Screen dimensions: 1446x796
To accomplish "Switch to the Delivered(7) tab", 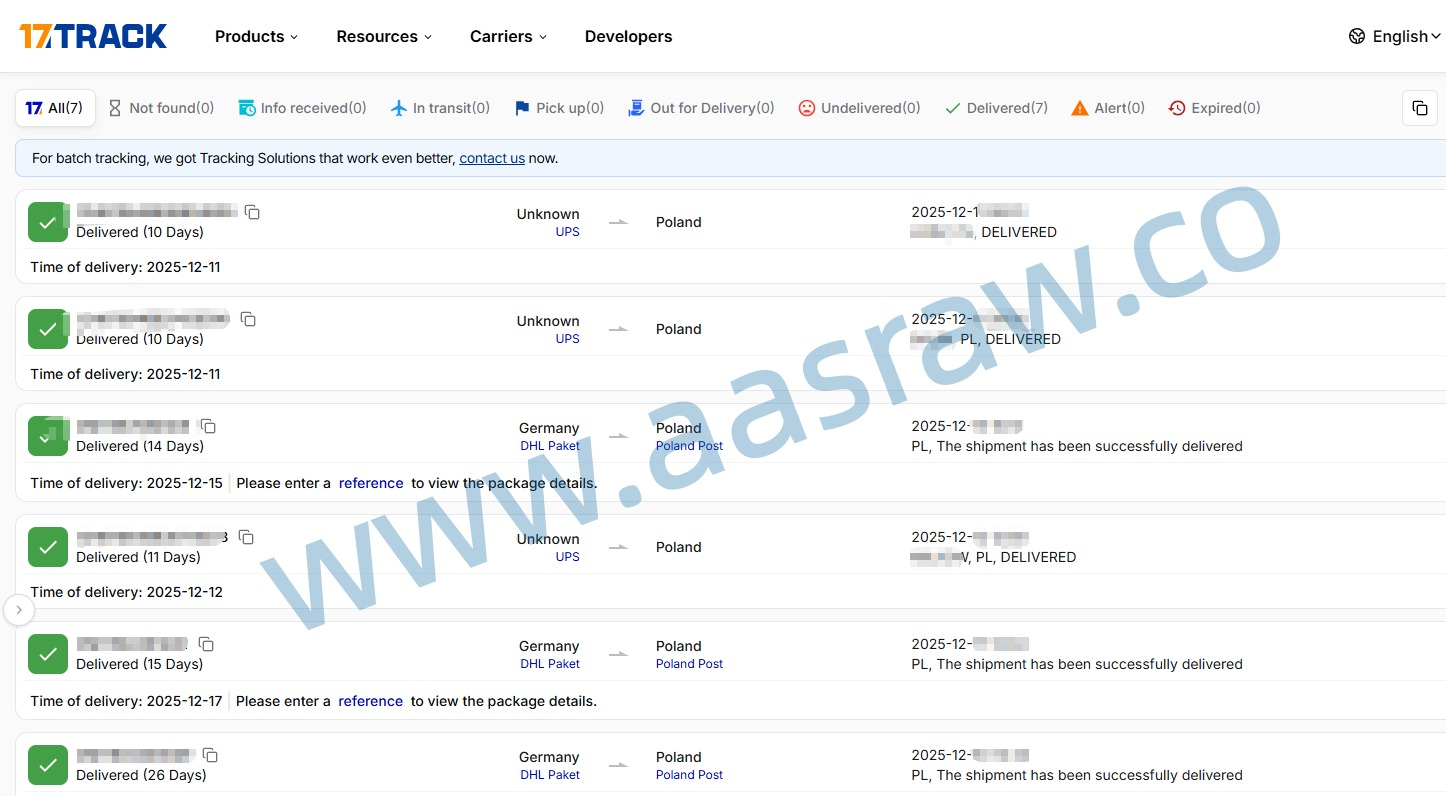I will pyautogui.click(x=996, y=108).
